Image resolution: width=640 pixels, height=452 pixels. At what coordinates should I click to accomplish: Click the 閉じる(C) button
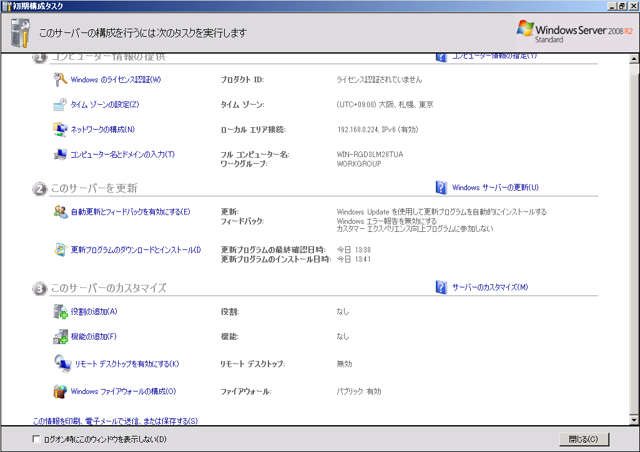click(584, 439)
